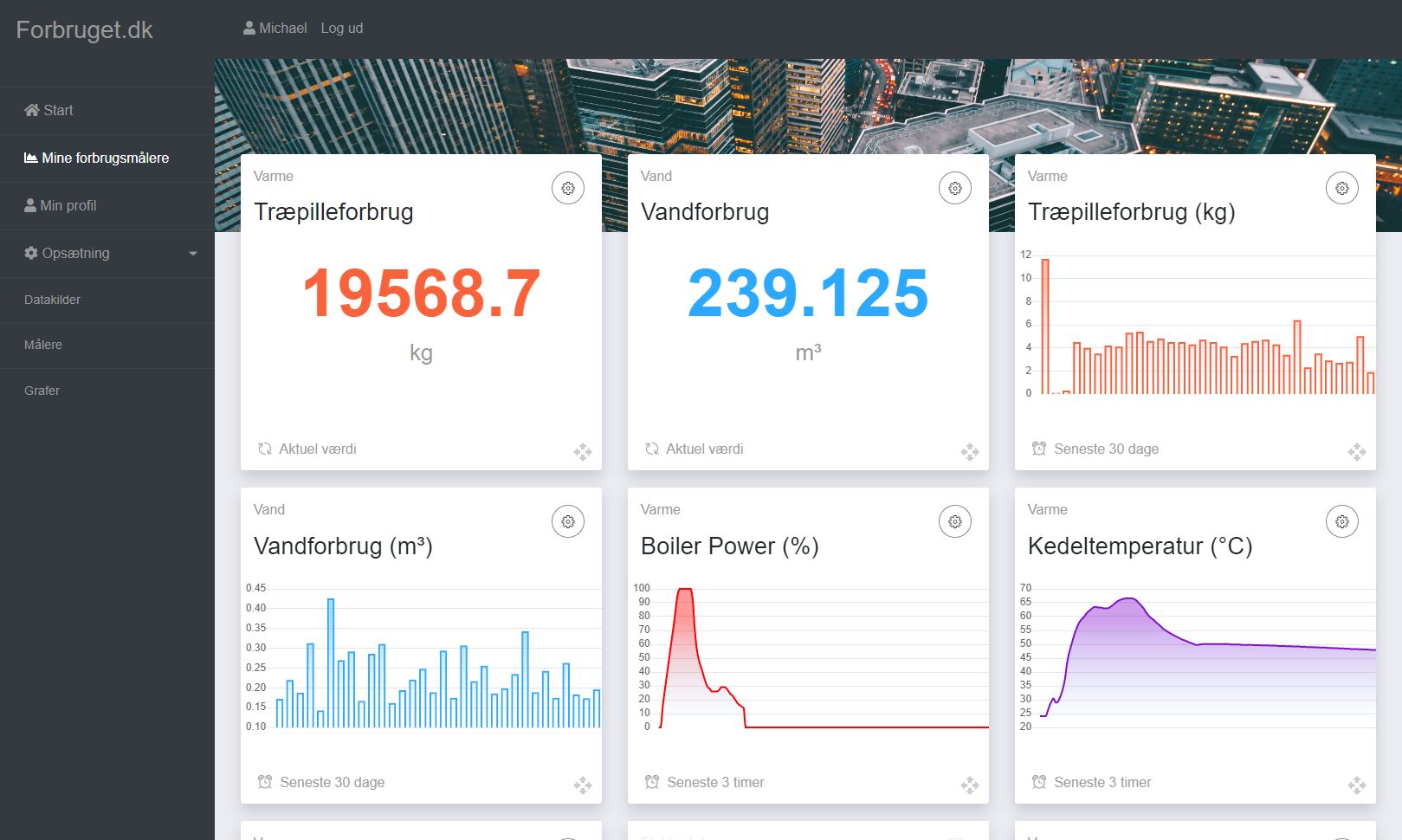Click move handle on Kedeltemperatur card
This screenshot has width=1402, height=840.
[1356, 785]
